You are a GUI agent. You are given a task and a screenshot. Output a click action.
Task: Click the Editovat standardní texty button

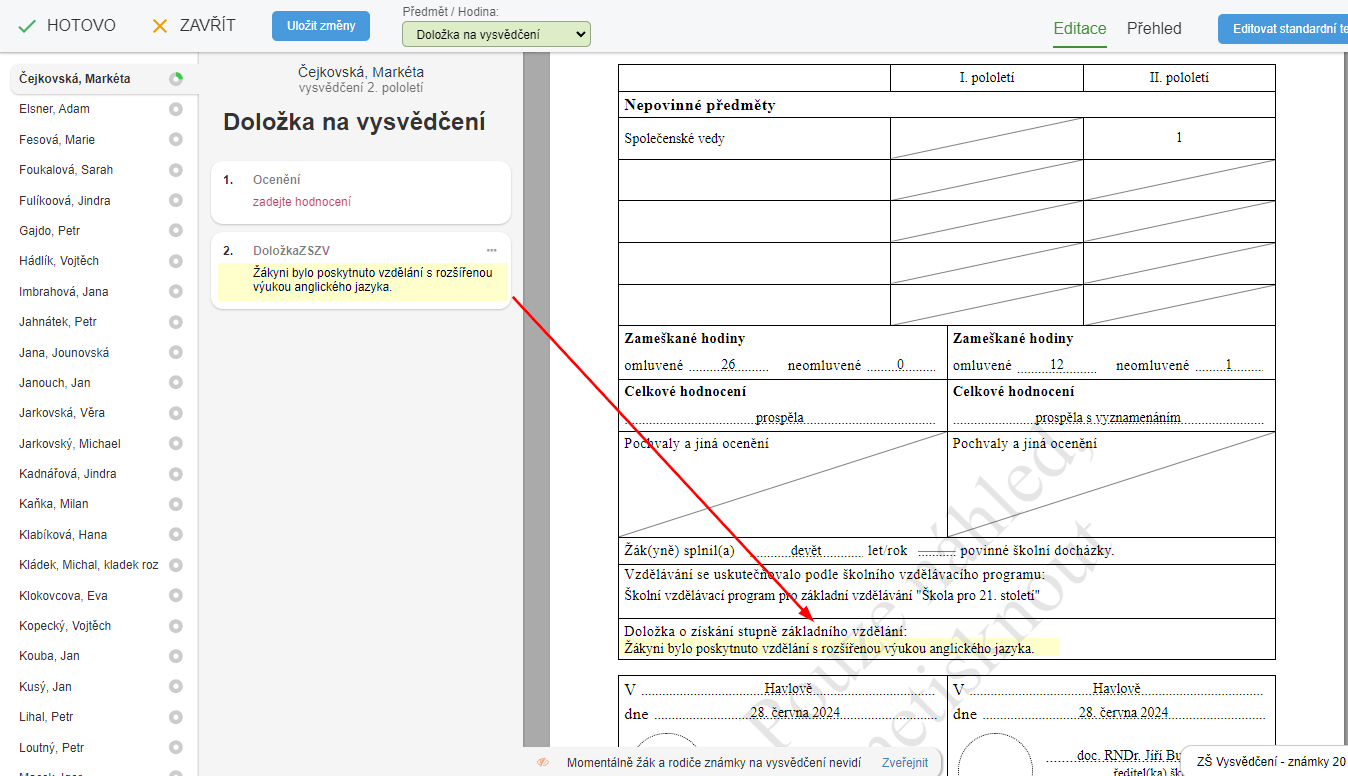[1283, 29]
